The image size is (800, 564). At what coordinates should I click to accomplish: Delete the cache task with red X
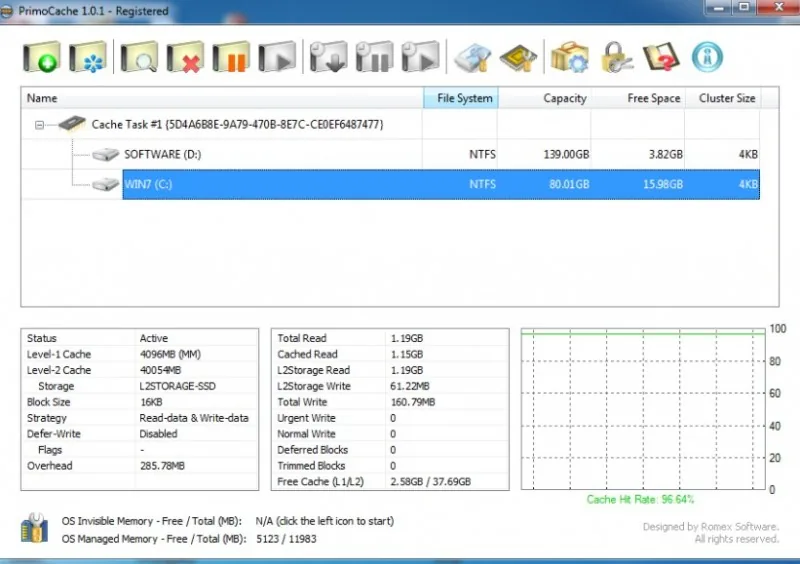click(x=185, y=57)
